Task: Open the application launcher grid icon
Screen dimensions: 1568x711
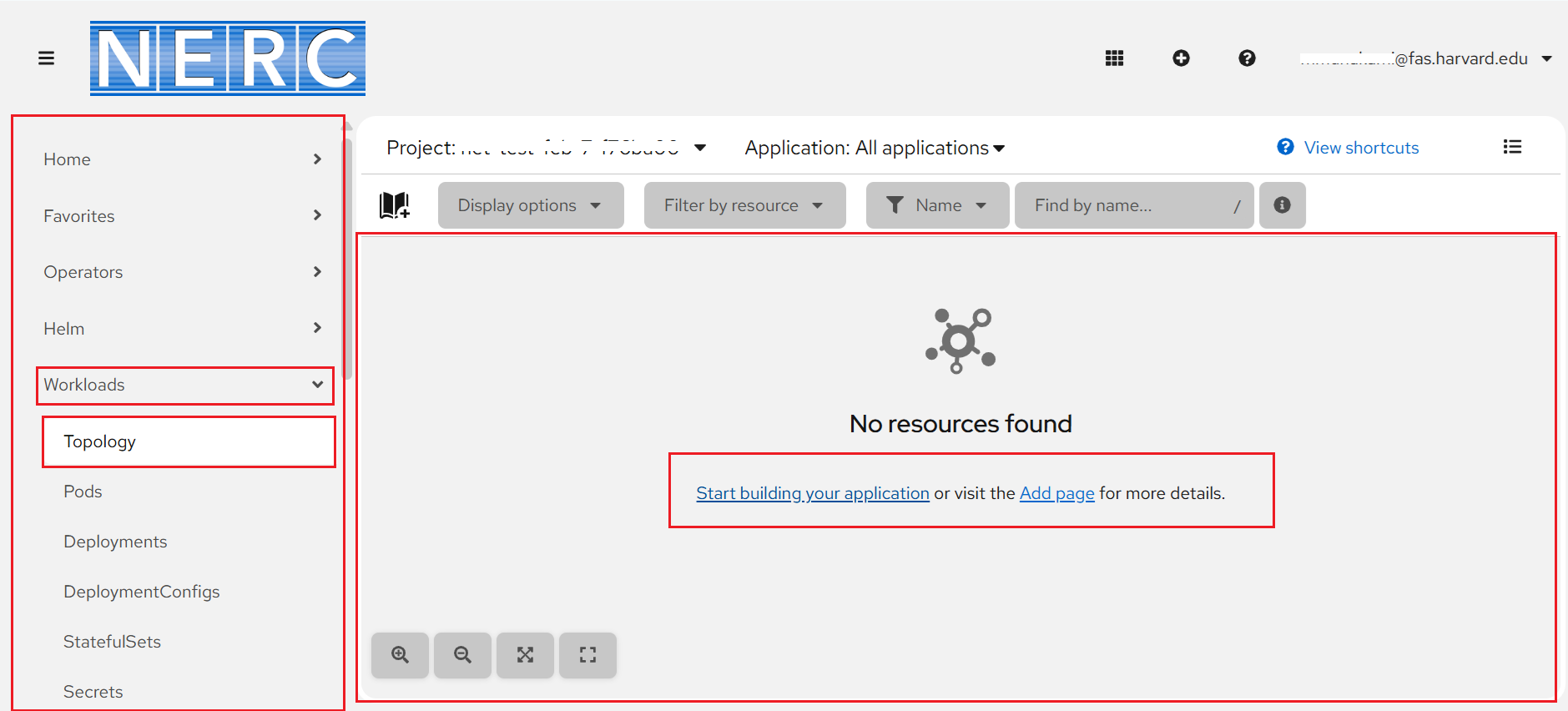Action: (1114, 58)
